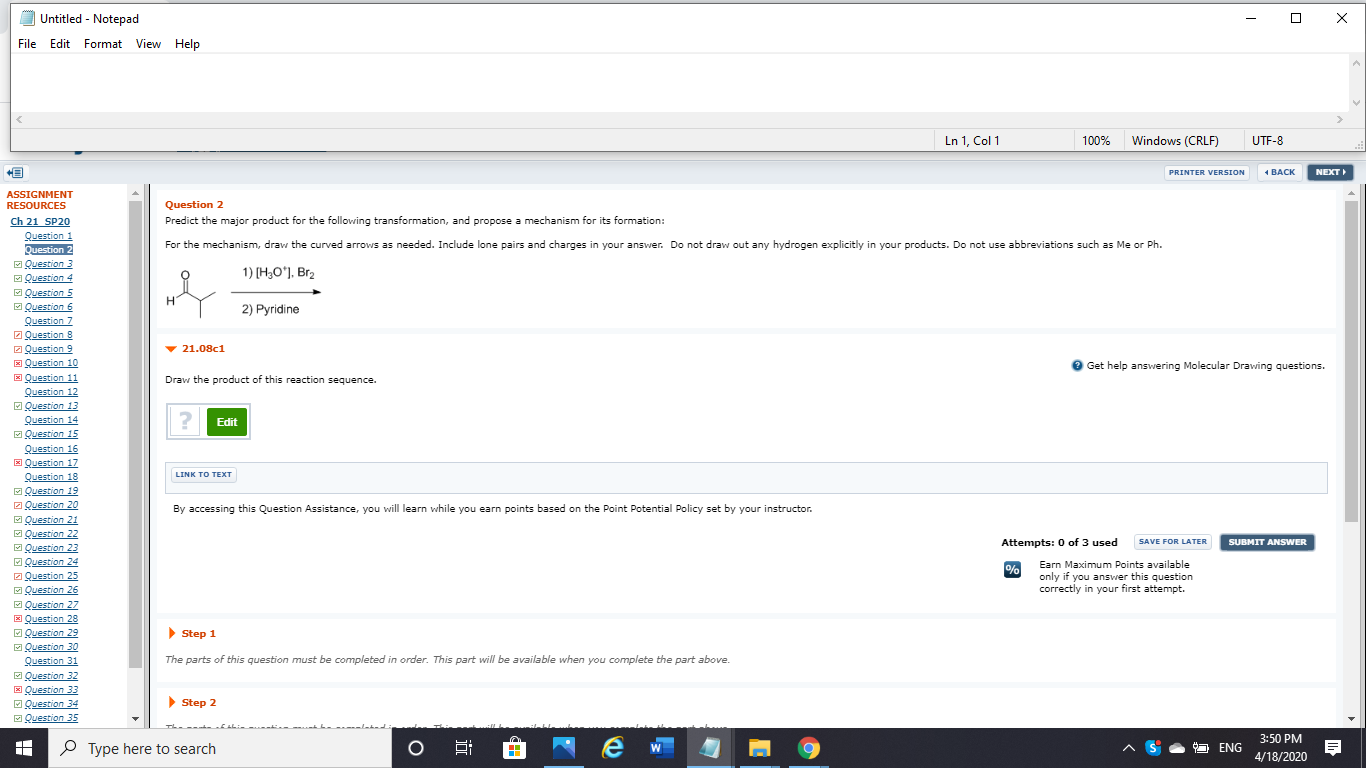This screenshot has height=768, width=1366.
Task: Launch Word from the taskbar
Action: (661, 747)
